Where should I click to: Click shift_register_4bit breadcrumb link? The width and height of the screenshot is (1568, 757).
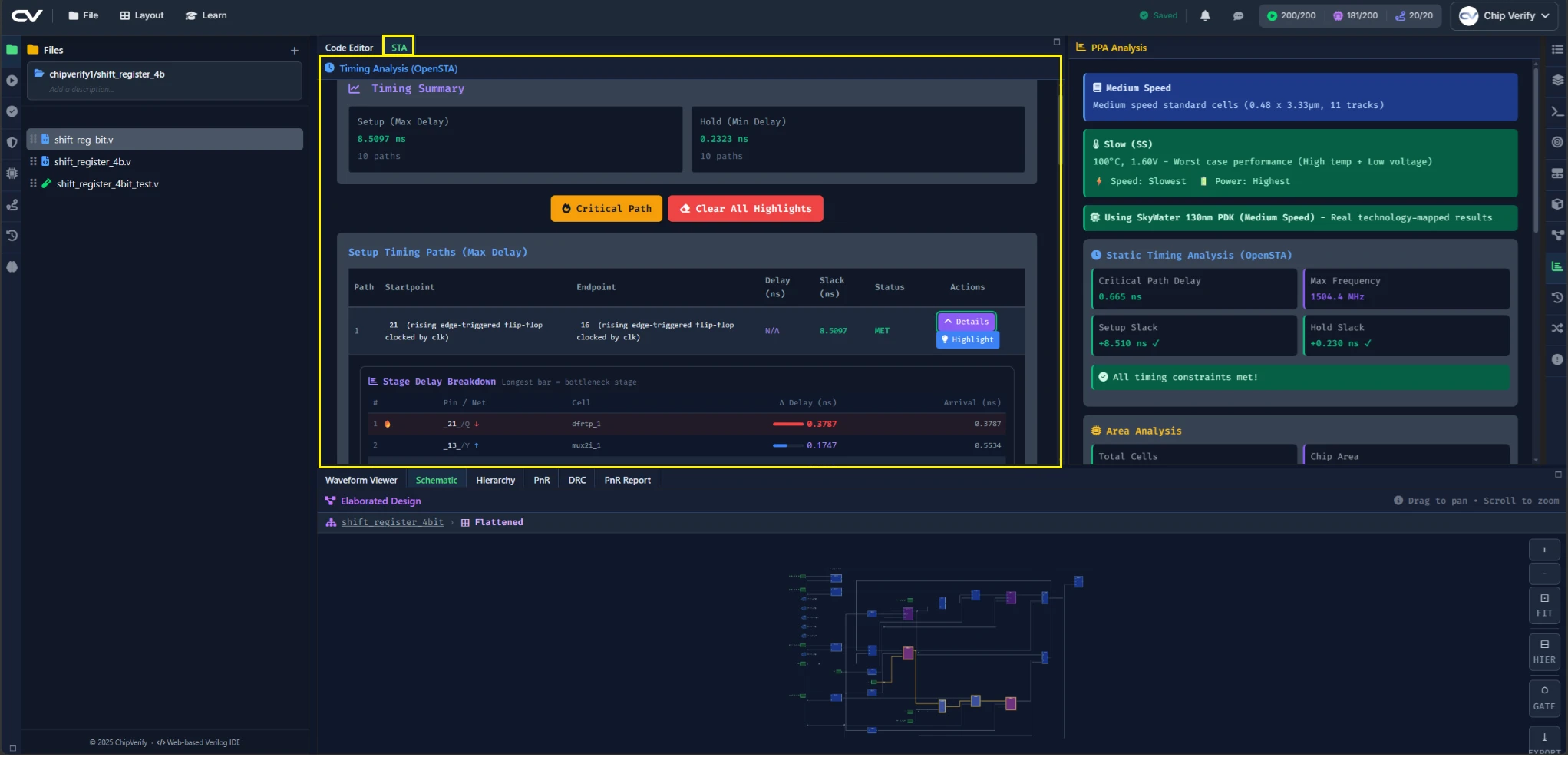[392, 523]
